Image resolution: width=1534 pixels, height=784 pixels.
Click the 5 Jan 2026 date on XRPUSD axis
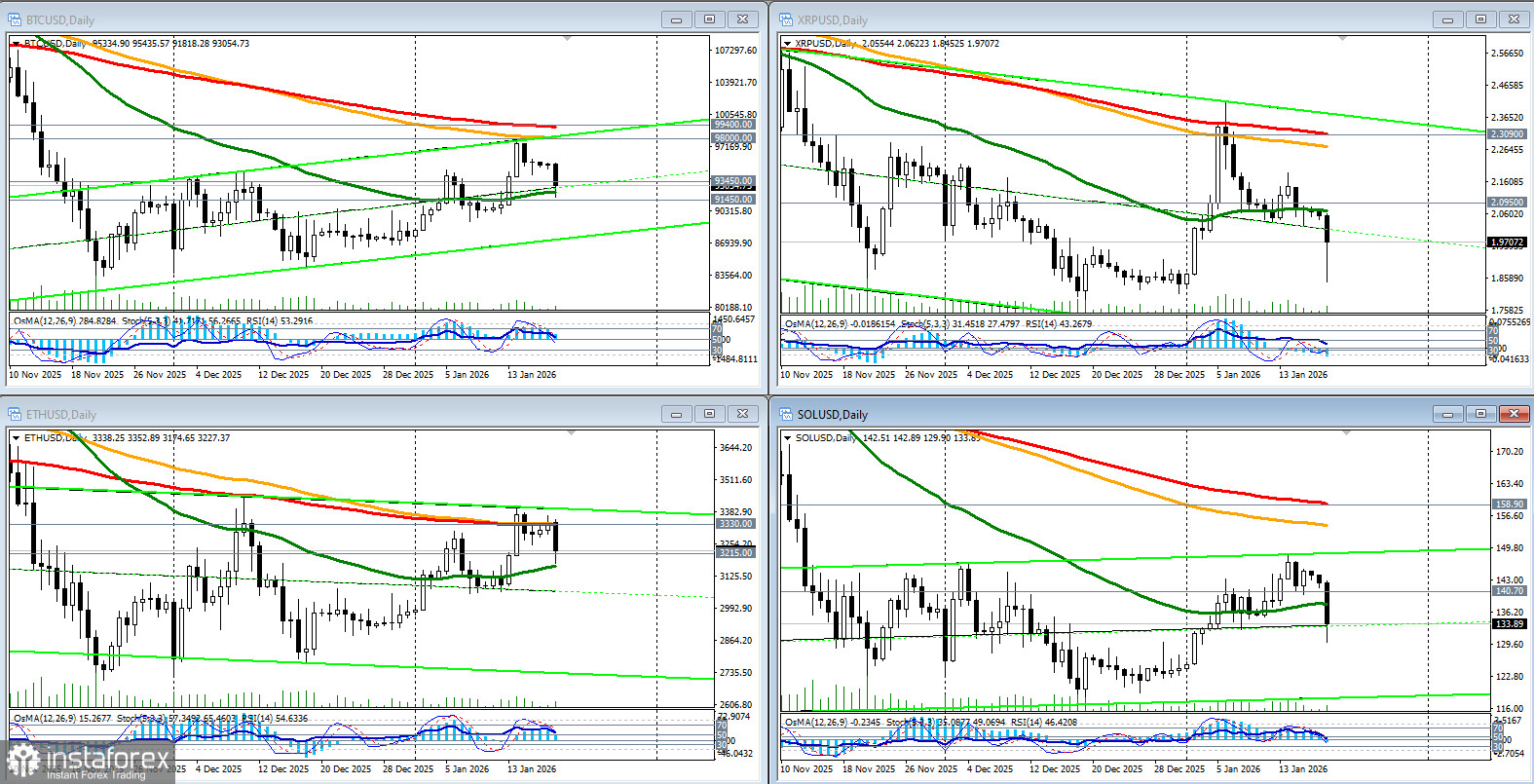(x=1239, y=375)
